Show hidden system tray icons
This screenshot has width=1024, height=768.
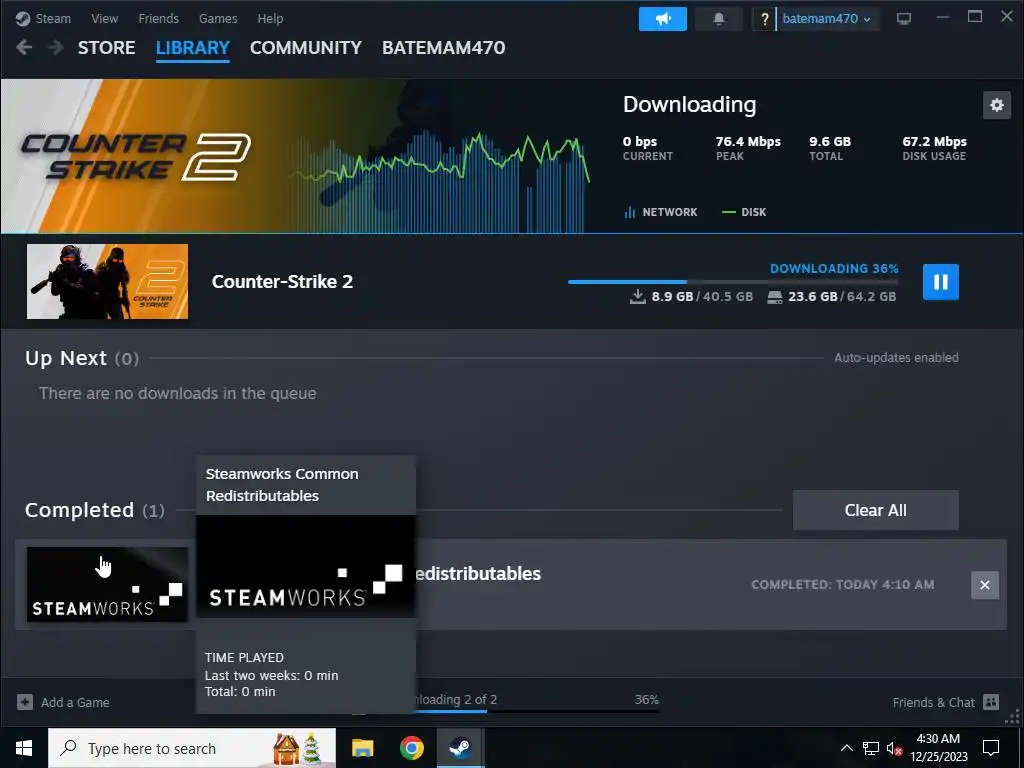846,748
